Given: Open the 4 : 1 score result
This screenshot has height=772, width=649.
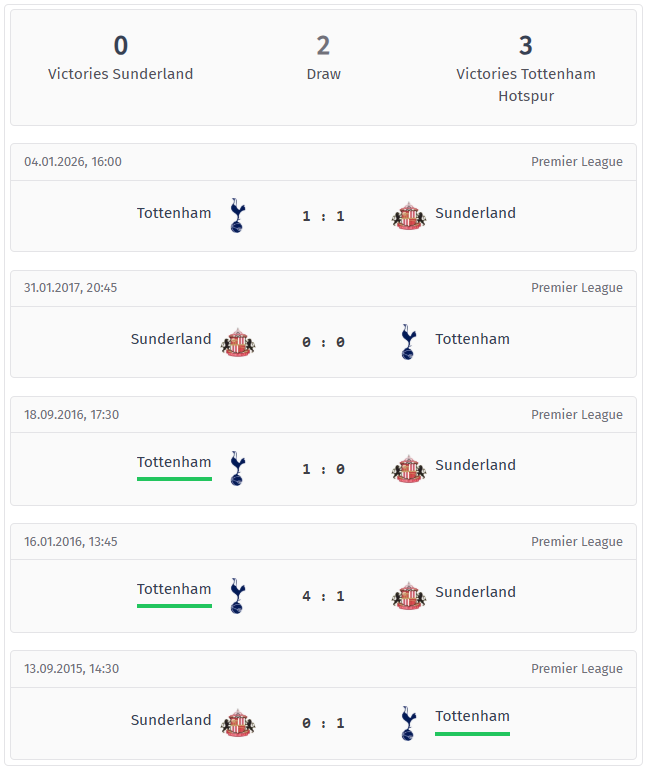Looking at the screenshot, I should tap(323, 596).
